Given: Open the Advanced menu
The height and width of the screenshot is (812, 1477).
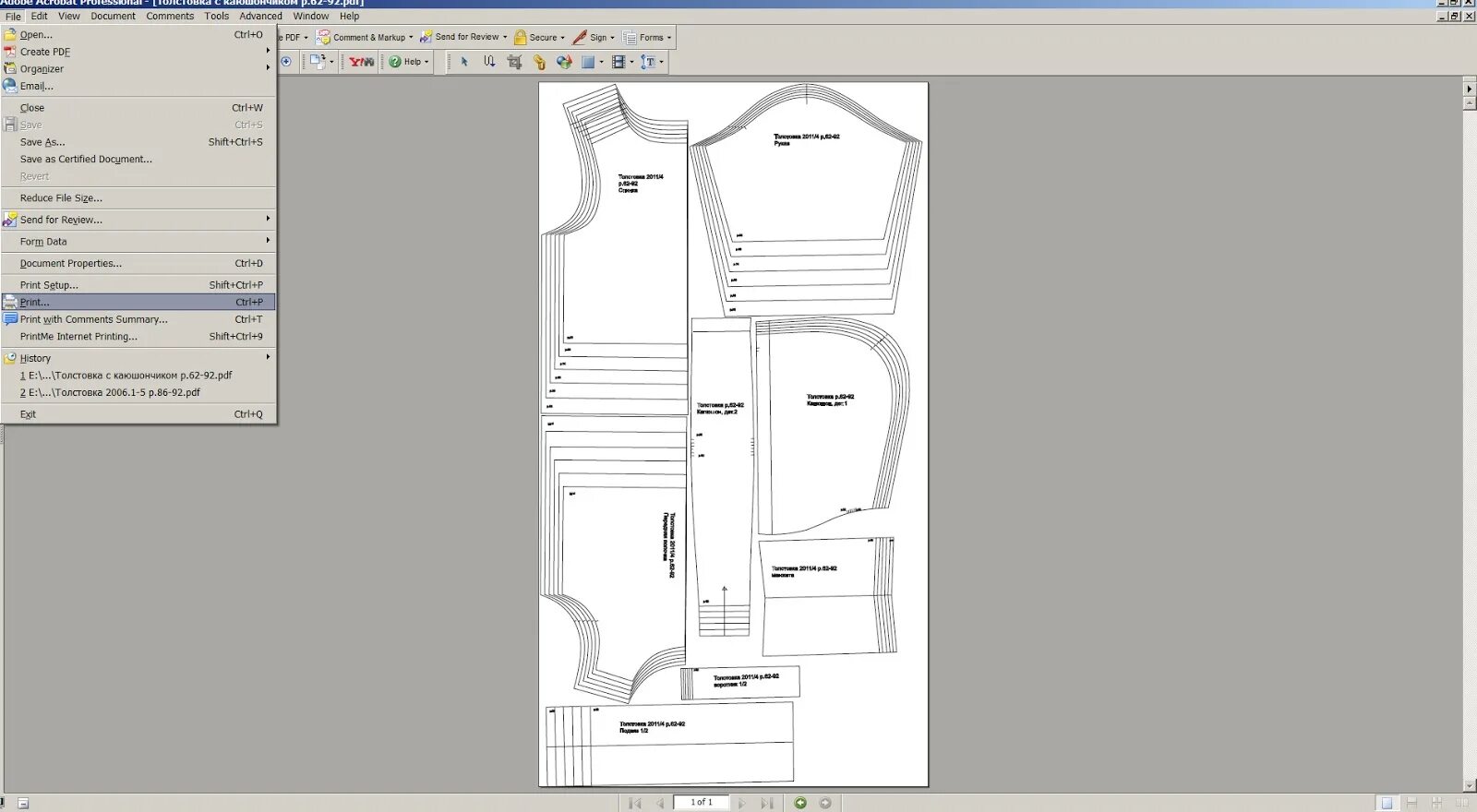Looking at the screenshot, I should point(261,16).
